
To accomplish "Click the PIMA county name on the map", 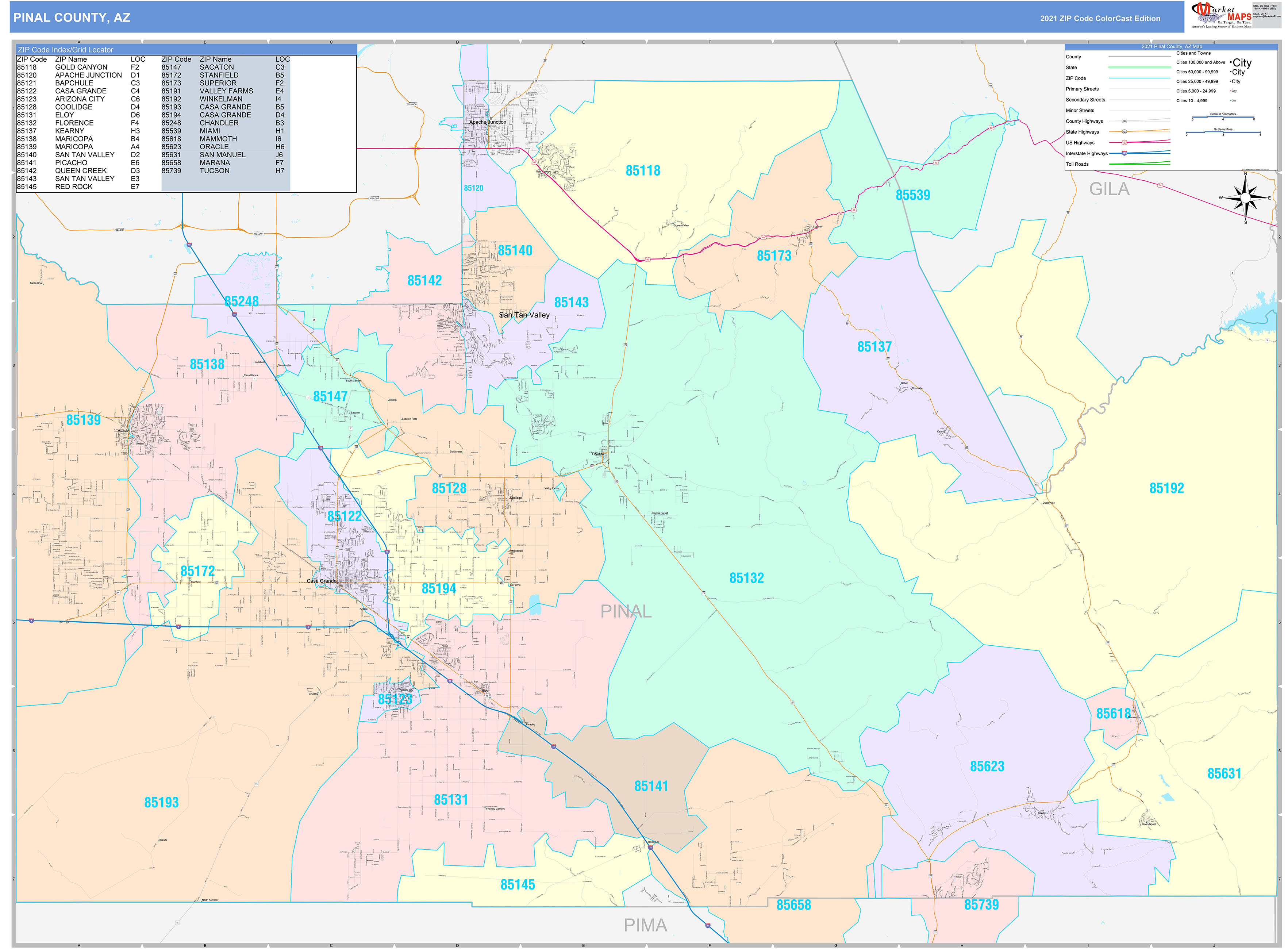I will (645, 925).
